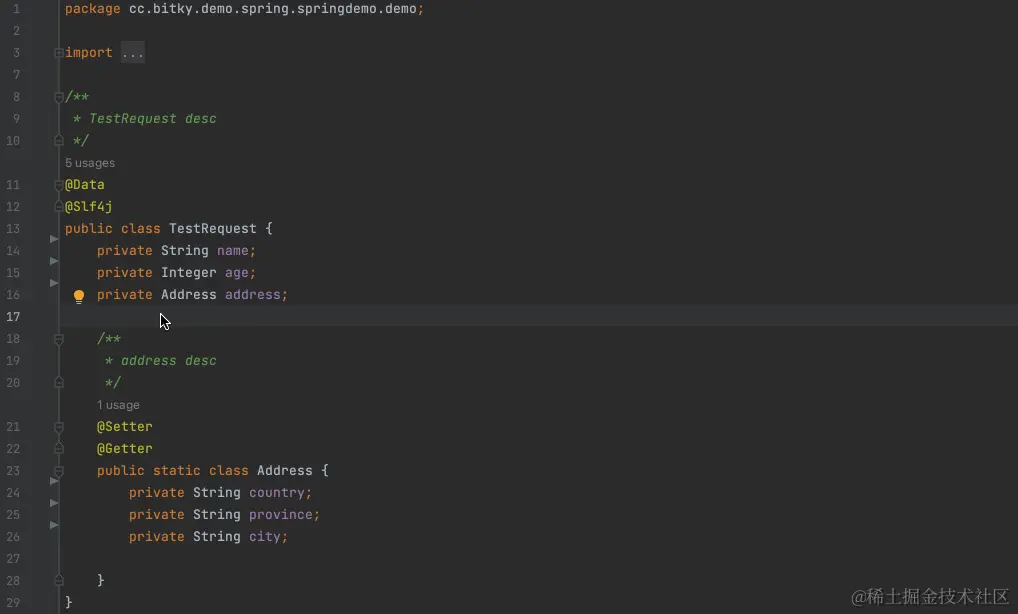Click the 'country' field identifier
The image size is (1018, 614).
pos(277,493)
